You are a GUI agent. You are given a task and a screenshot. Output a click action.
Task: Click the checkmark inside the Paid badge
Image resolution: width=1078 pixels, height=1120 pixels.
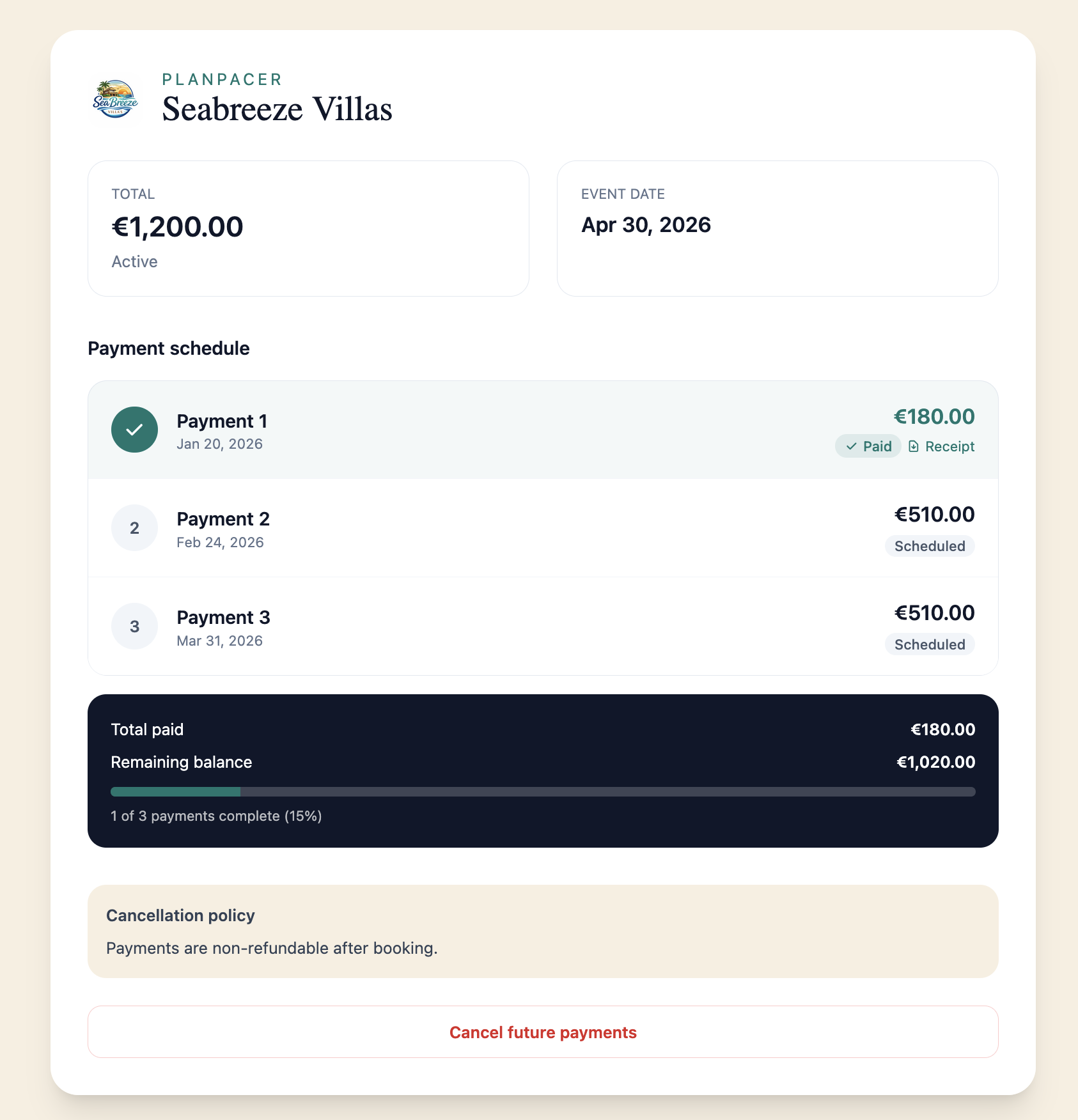pyautogui.click(x=850, y=446)
